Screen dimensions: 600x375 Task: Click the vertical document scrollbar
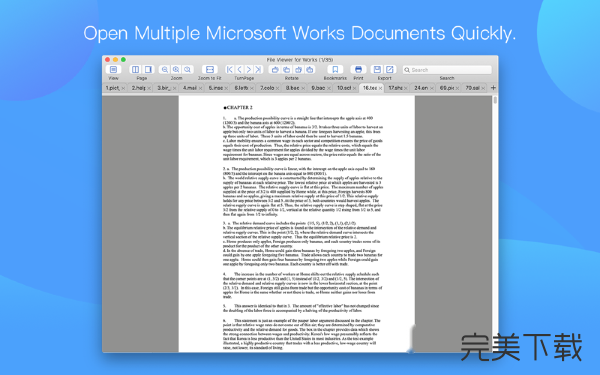point(495,224)
